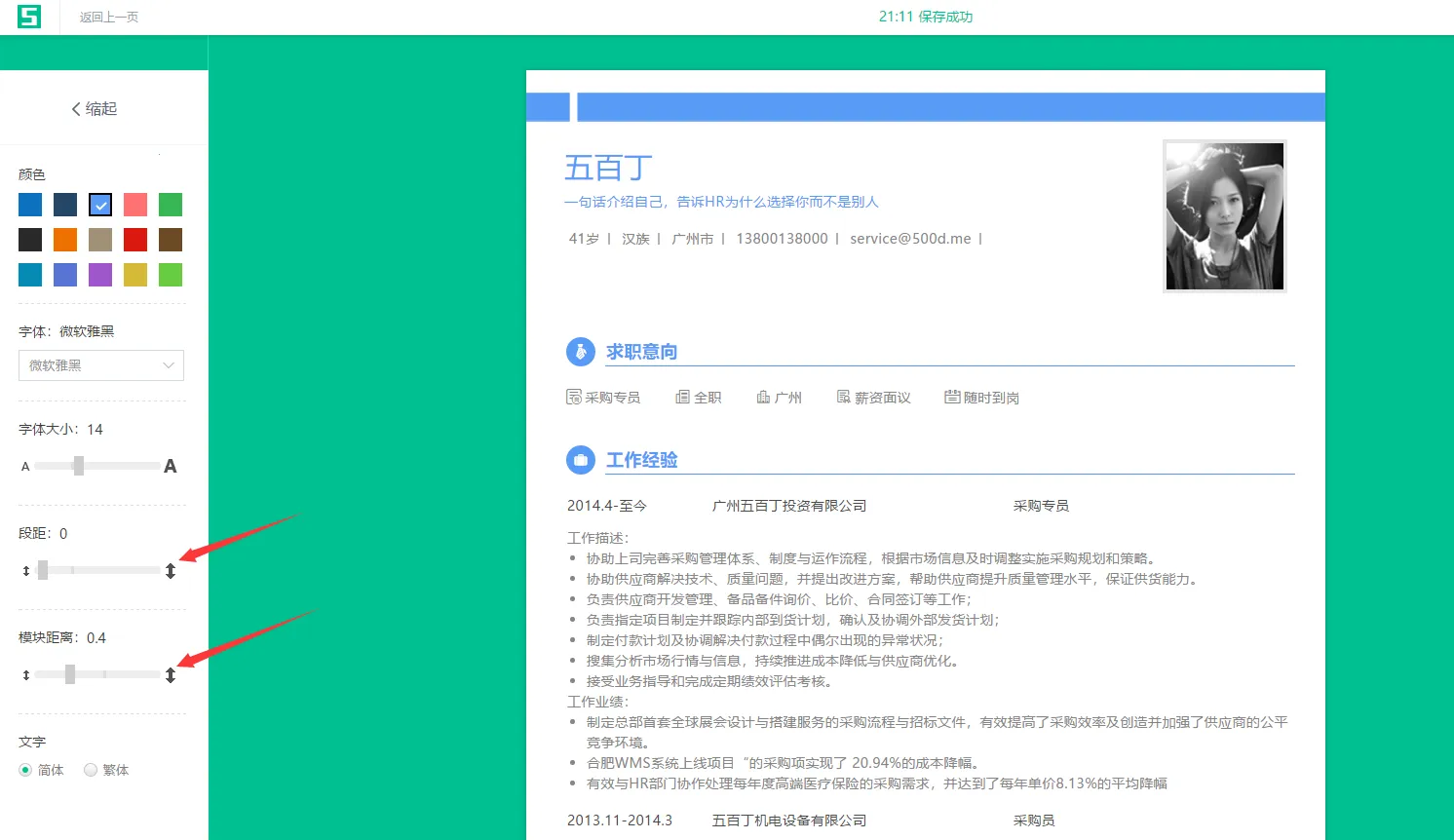The width and height of the screenshot is (1454, 840).
Task: Select the mustard yellow color swatch
Action: pyautogui.click(x=135, y=275)
